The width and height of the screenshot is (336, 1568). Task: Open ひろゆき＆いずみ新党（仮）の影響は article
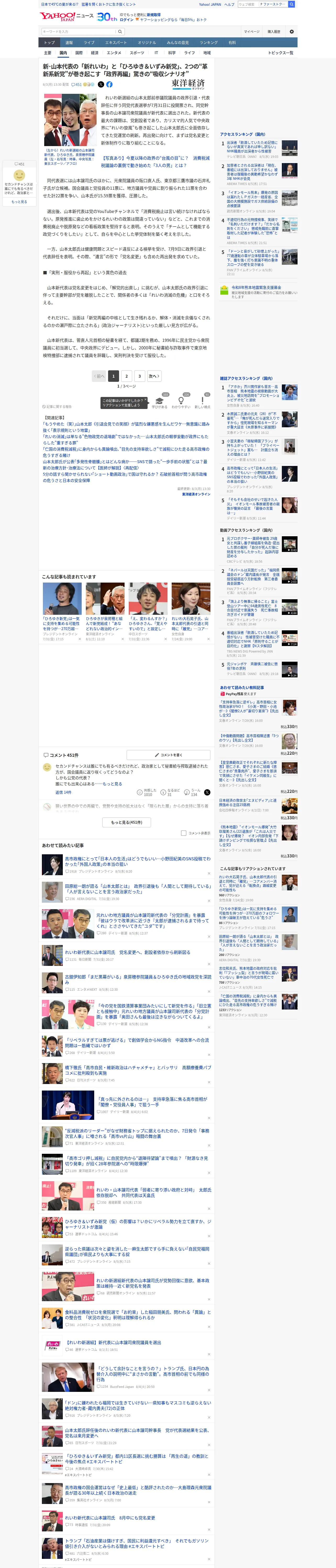click(138, 1224)
